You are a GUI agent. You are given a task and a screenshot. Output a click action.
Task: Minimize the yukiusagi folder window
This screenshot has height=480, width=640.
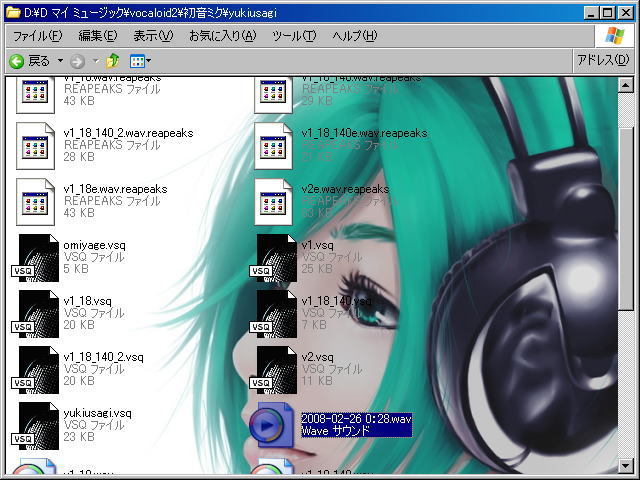point(591,13)
